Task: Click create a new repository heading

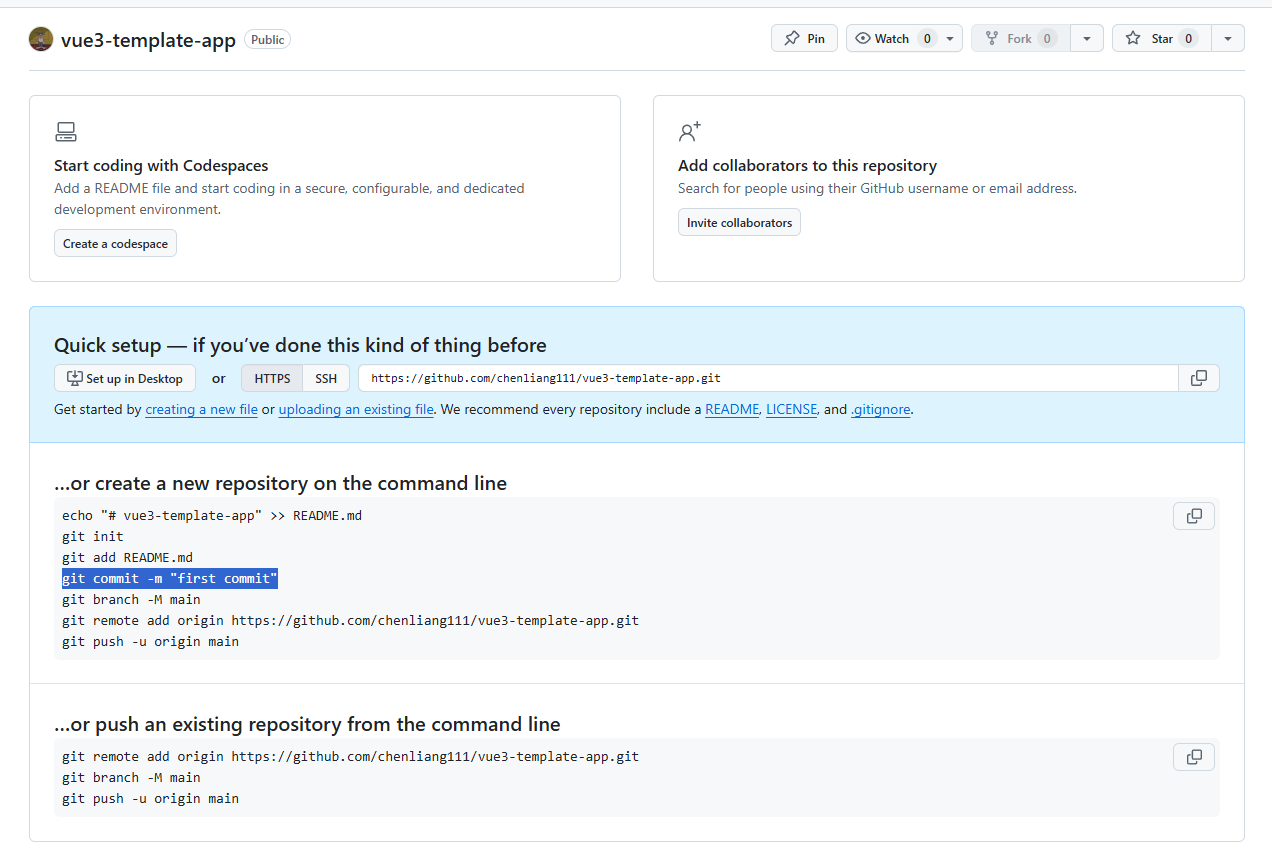Action: 280,483
